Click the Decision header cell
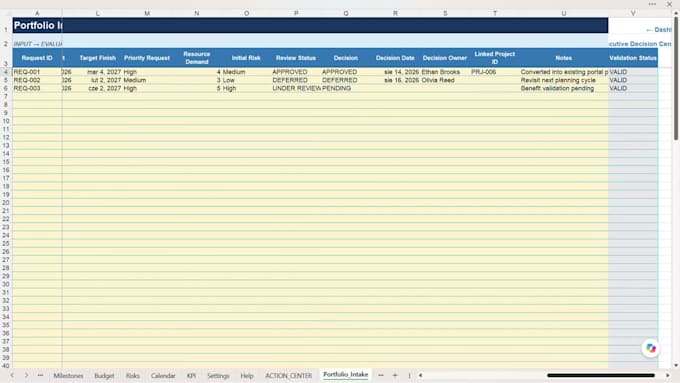This screenshot has width=680, height=383. [x=346, y=58]
